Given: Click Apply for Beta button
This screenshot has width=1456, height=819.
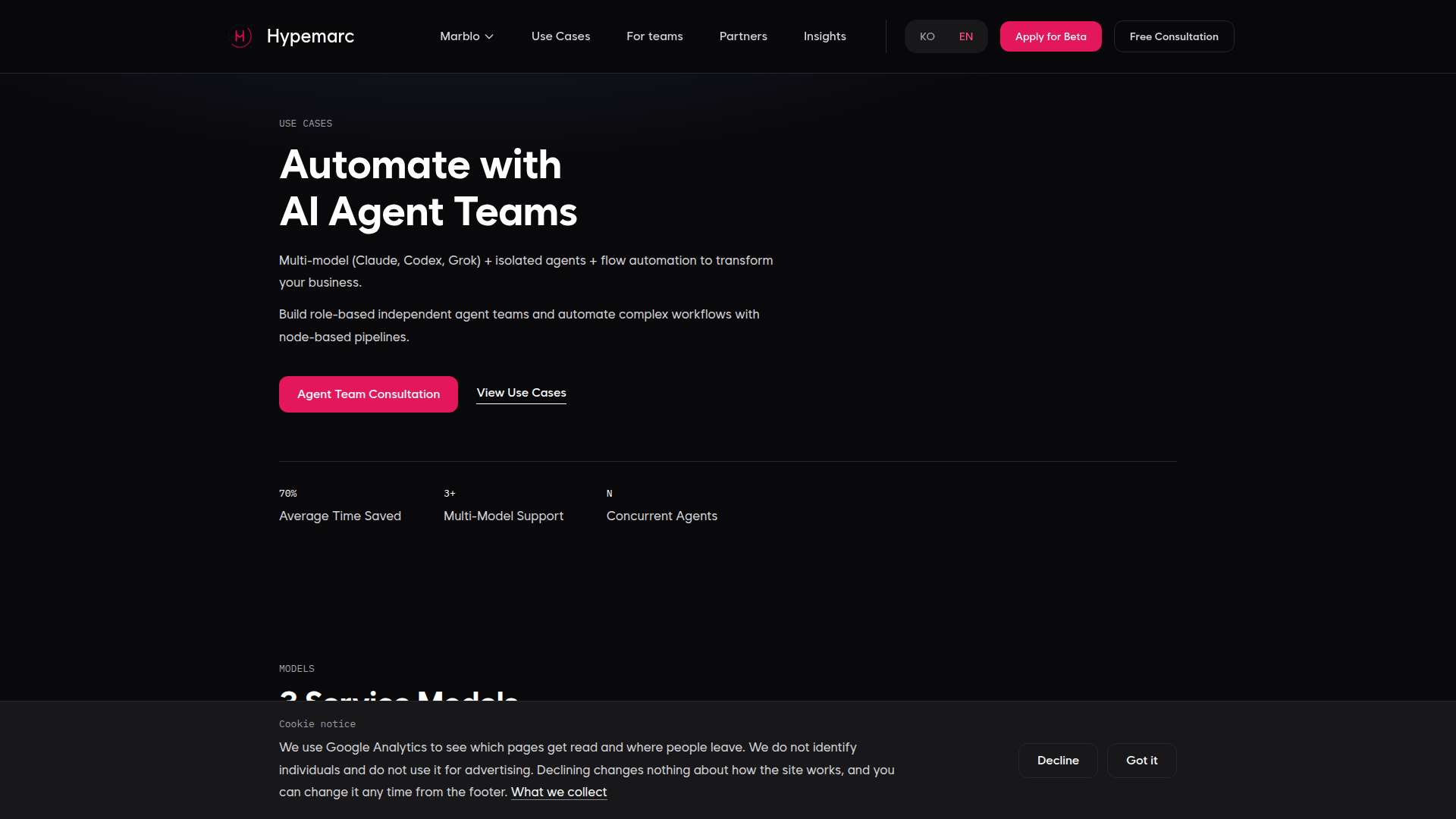Looking at the screenshot, I should 1050,36.
